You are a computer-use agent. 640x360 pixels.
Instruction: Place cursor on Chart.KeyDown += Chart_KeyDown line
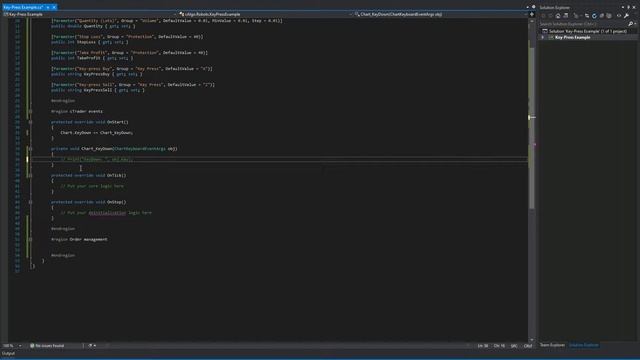point(97,133)
